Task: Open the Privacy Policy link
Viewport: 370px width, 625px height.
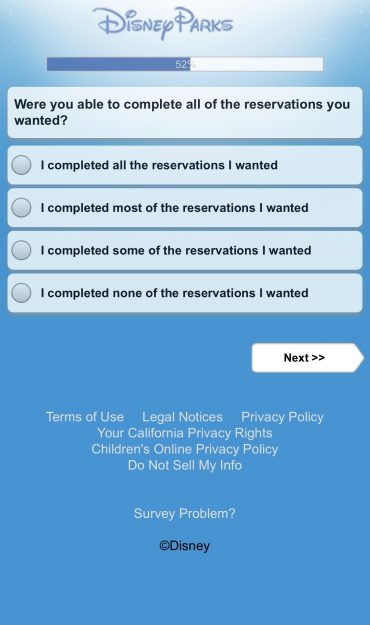Action: point(282,417)
